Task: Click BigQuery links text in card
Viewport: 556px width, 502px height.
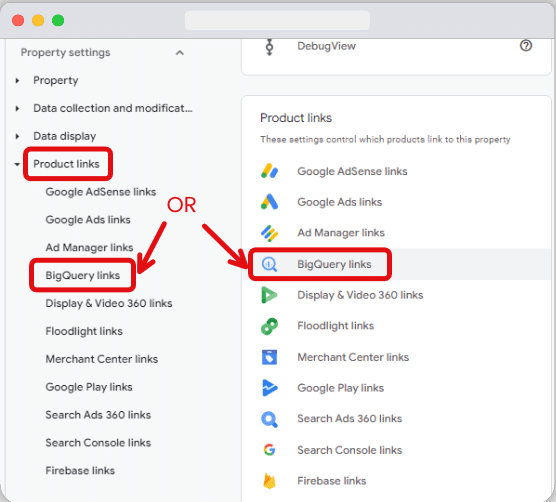Action: click(x=334, y=264)
